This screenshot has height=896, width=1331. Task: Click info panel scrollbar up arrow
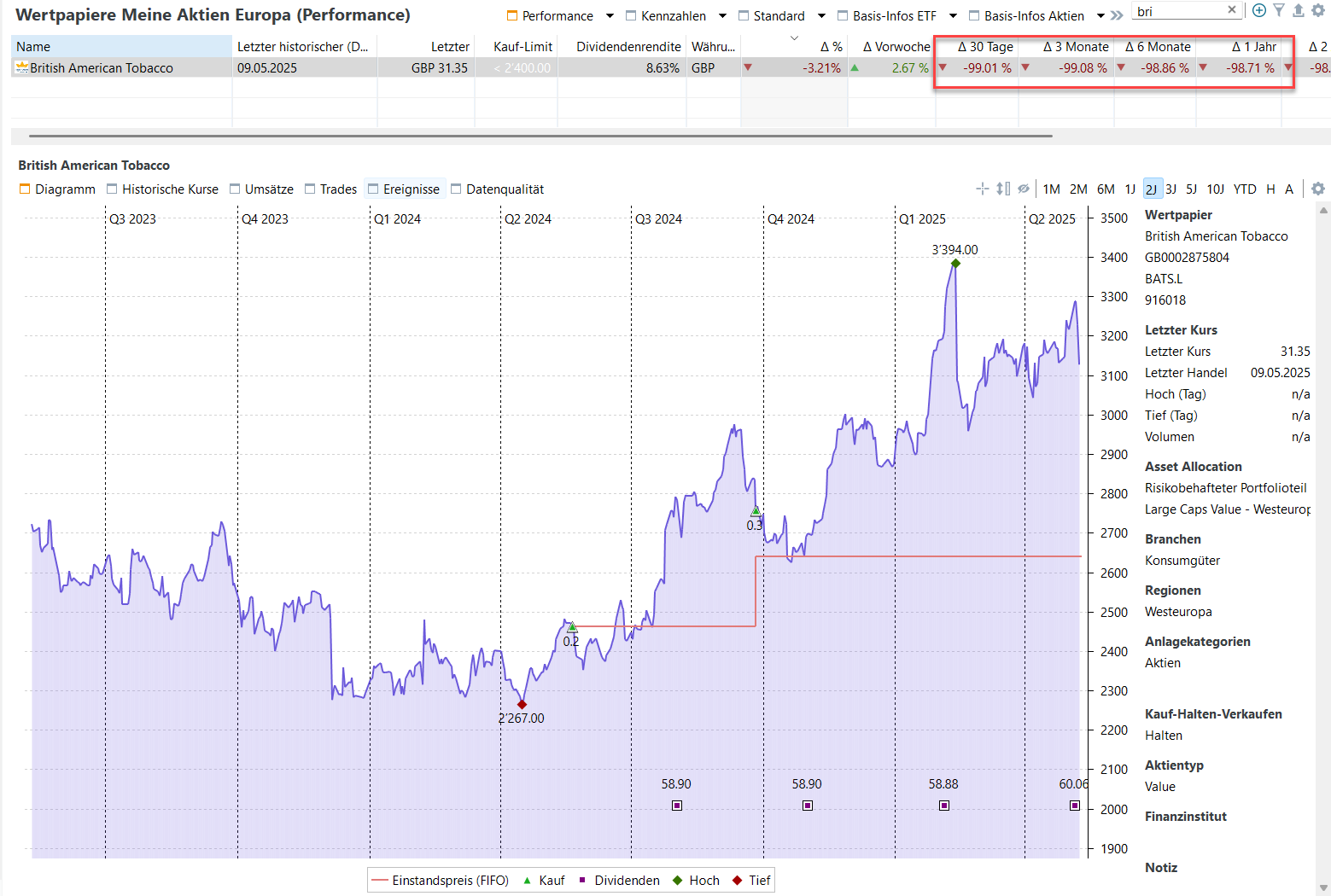1324,209
